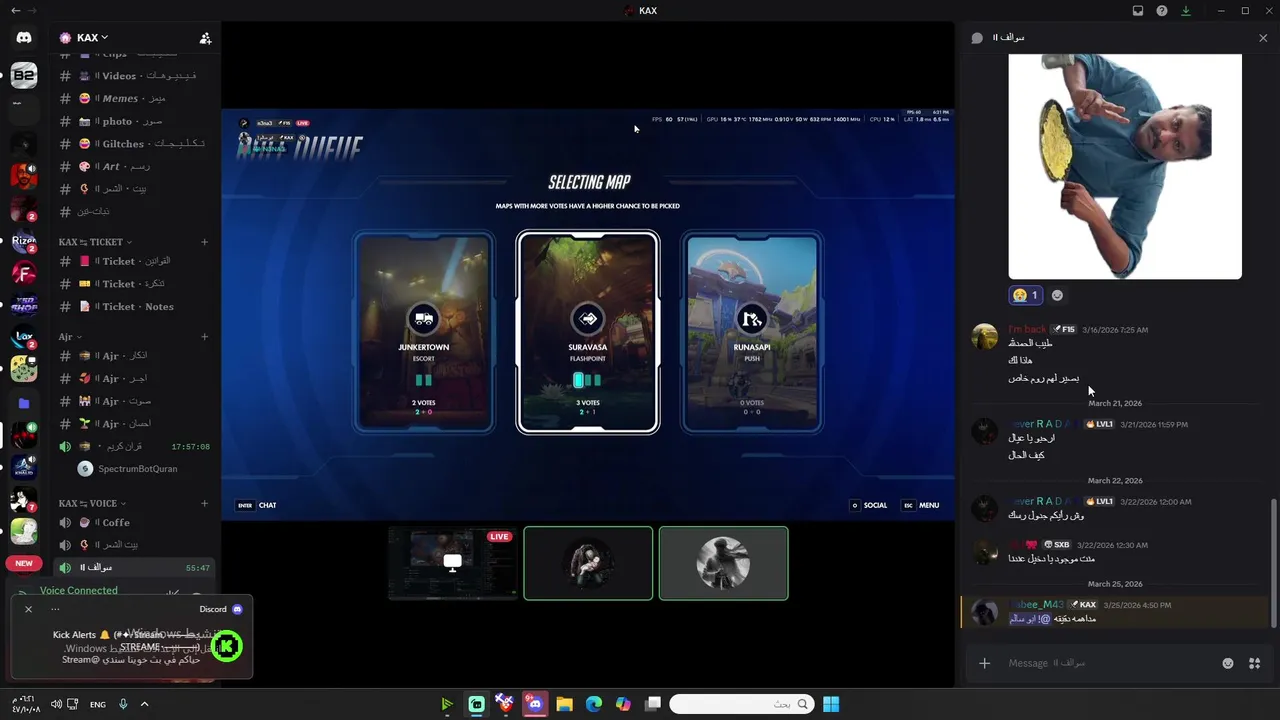Create channel in KAX VOICE category
The height and width of the screenshot is (720, 1280).
pos(205,503)
